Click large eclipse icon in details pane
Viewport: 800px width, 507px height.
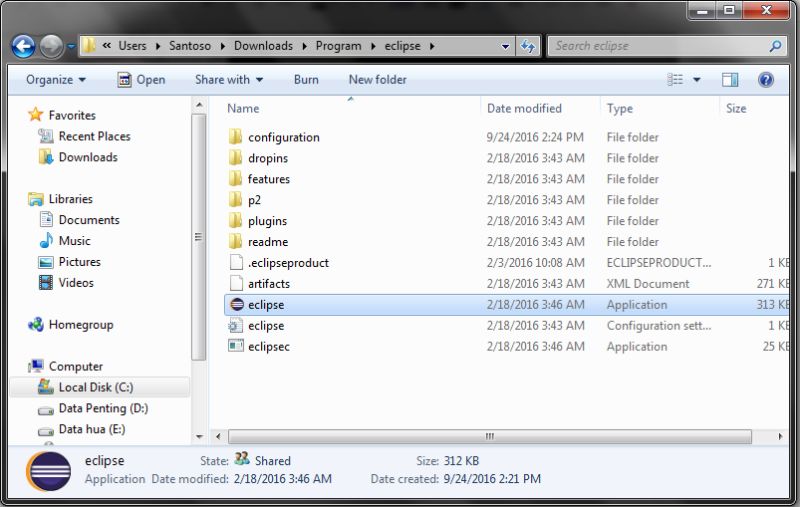(48, 471)
